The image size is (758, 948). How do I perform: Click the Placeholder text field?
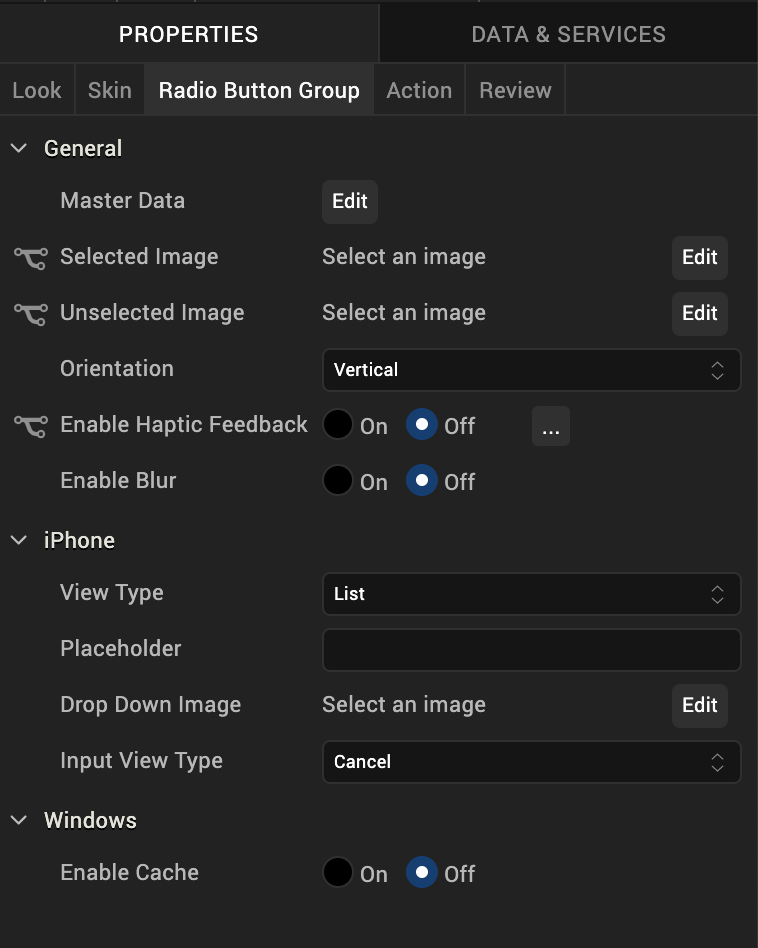pyautogui.click(x=531, y=650)
